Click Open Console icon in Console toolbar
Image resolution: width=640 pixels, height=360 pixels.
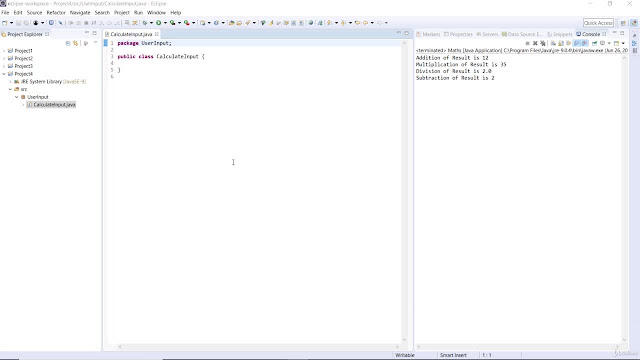coord(617,43)
